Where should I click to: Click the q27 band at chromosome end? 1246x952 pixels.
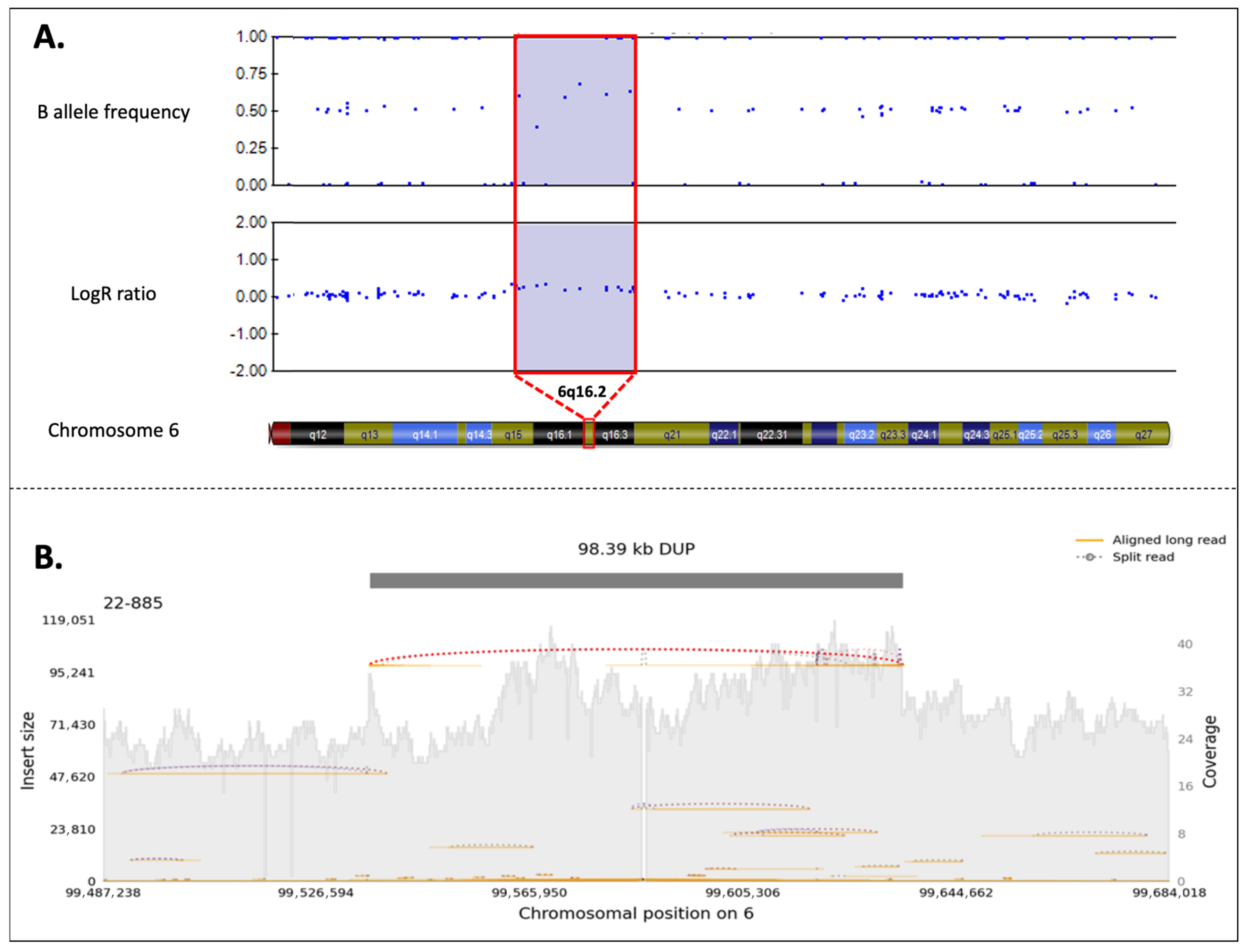(1143, 435)
